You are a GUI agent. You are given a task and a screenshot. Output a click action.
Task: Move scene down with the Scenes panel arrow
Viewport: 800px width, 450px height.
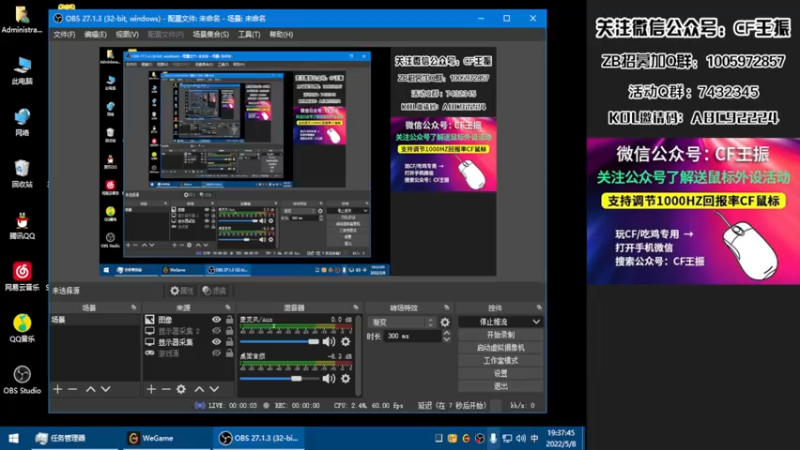click(x=106, y=389)
